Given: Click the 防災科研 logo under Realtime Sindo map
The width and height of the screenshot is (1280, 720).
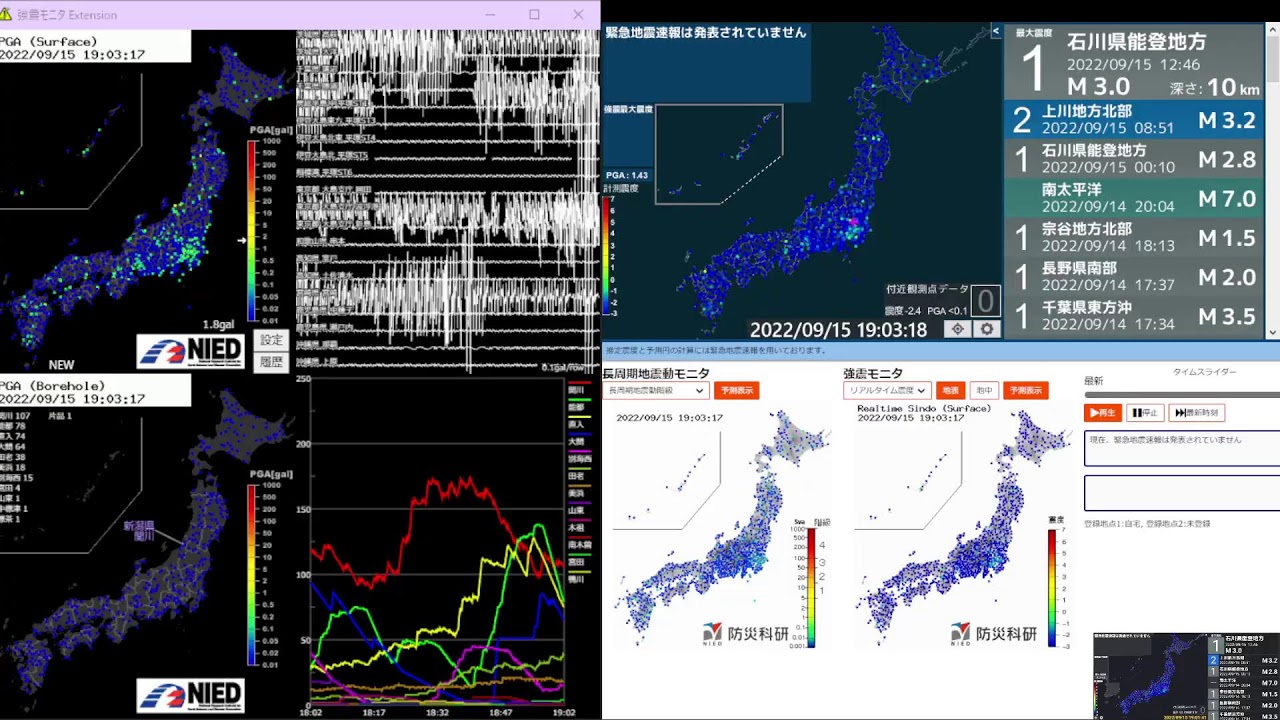Looking at the screenshot, I should (994, 634).
